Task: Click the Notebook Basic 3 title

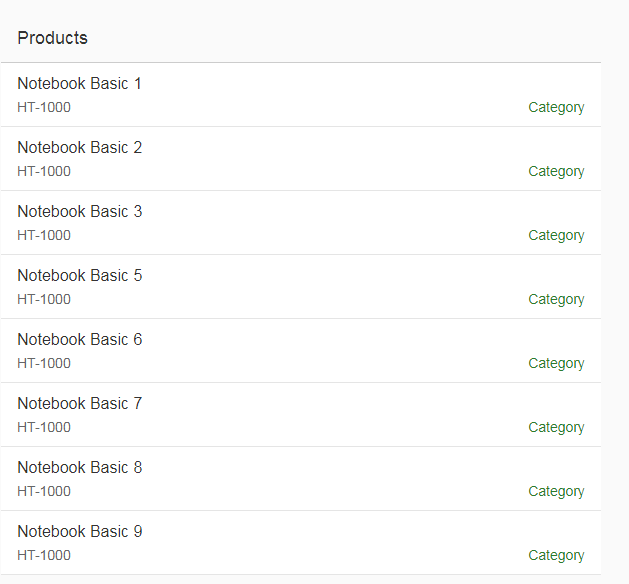Action: tap(80, 212)
